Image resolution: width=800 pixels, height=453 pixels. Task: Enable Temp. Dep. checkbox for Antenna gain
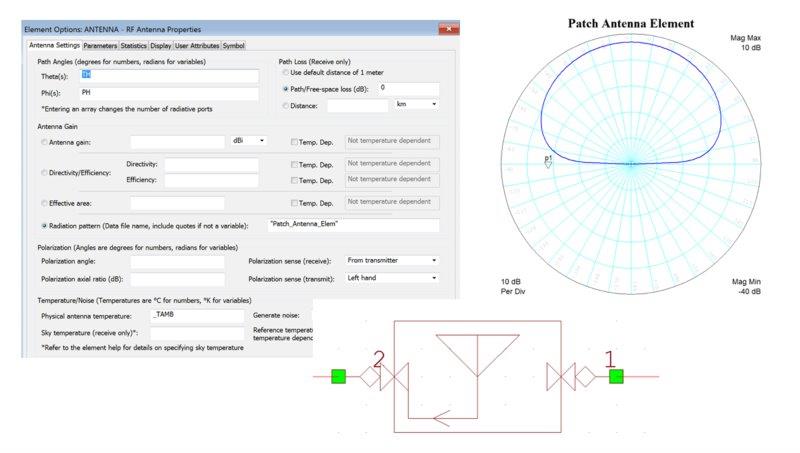coord(294,142)
